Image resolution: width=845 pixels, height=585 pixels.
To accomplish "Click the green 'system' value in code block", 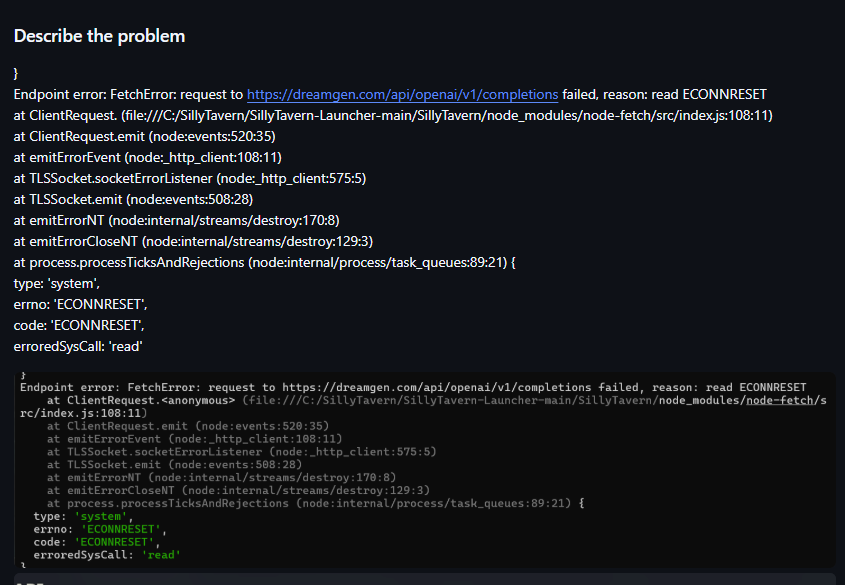I will [100, 516].
